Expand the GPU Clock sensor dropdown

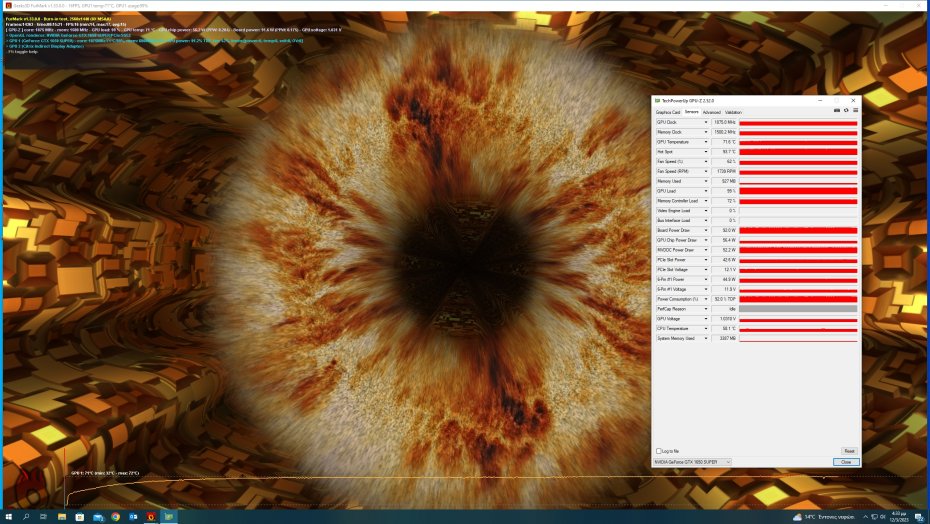click(x=706, y=122)
